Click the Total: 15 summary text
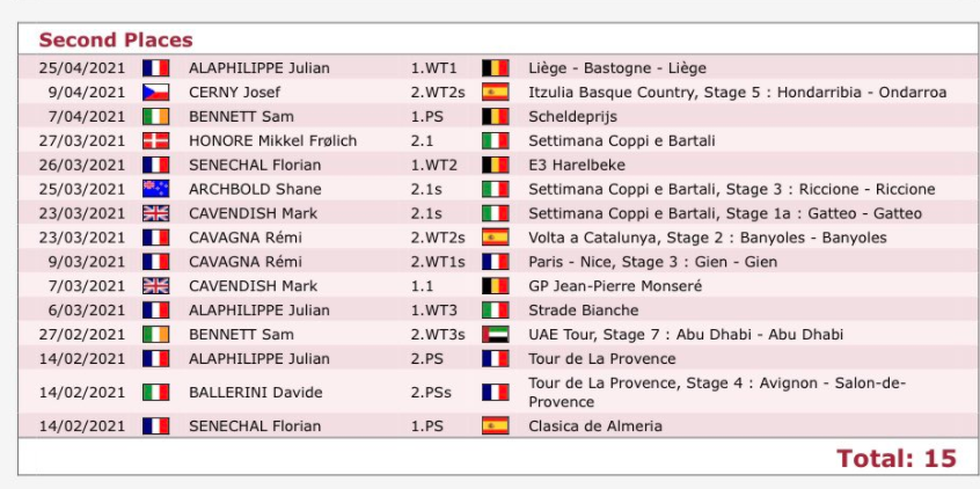 (896, 458)
